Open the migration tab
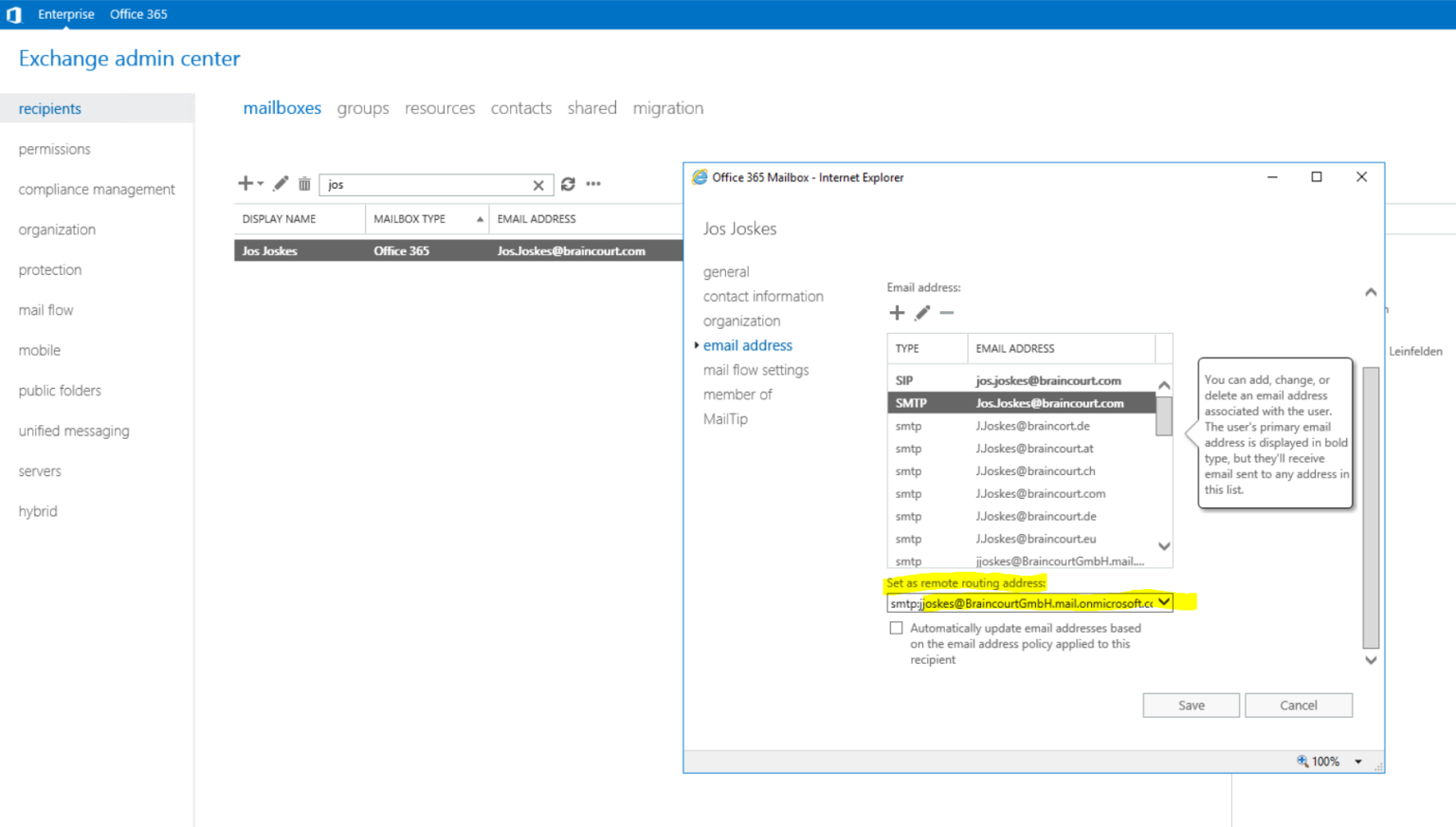The image size is (1456, 827). click(x=668, y=108)
